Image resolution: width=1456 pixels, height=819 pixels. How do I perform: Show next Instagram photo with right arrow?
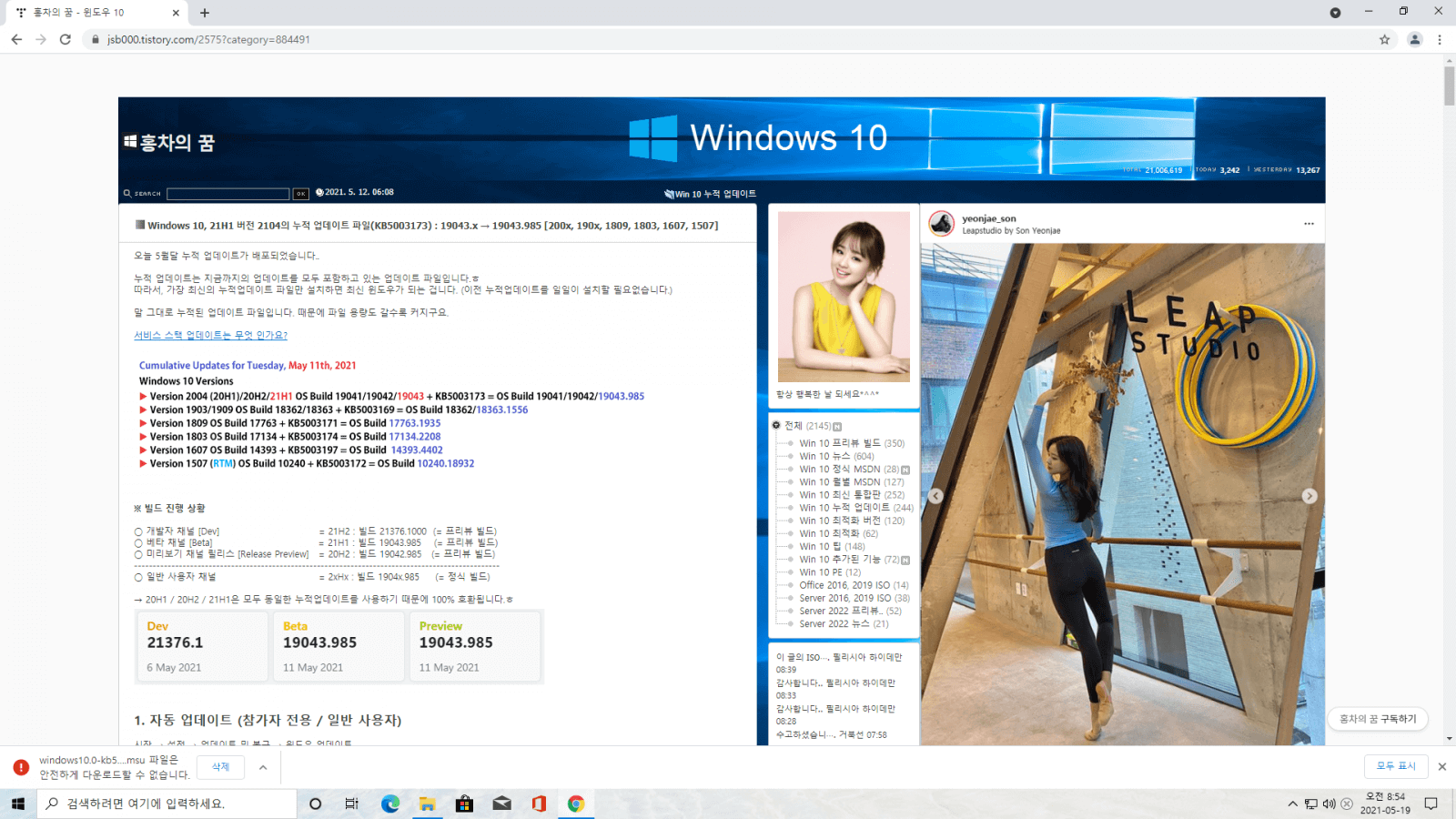click(1309, 496)
